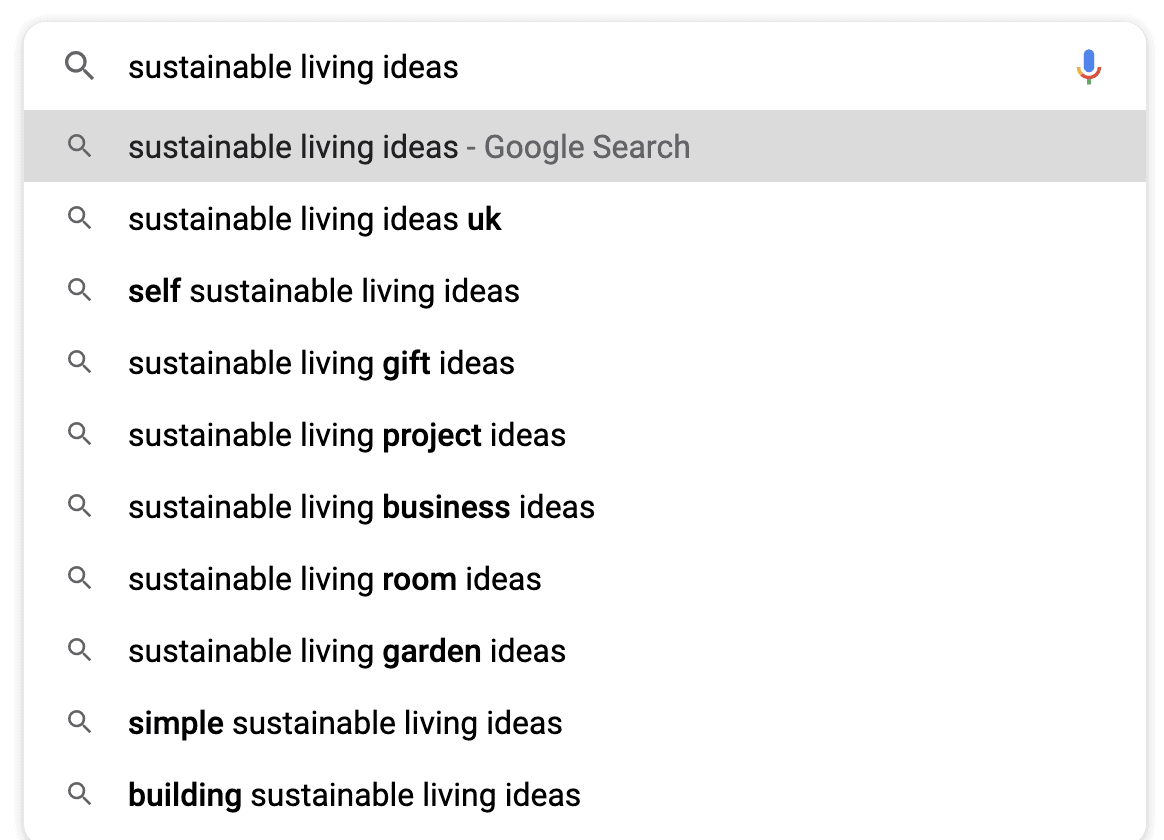
Task: Click the search icon beside 'sustainable living ideas uk'
Action: 80,219
